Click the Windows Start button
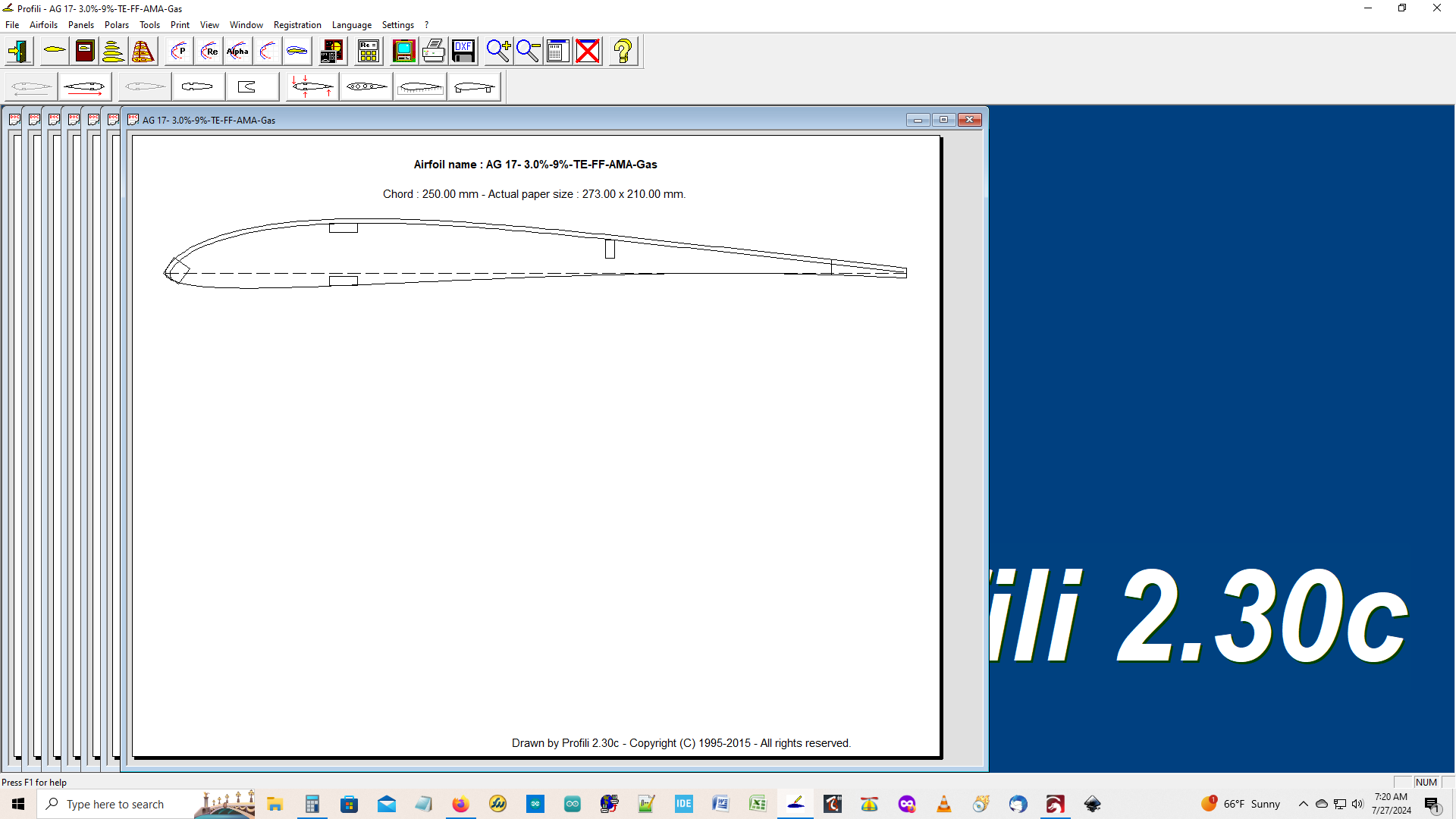The height and width of the screenshot is (819, 1456). coord(18,804)
